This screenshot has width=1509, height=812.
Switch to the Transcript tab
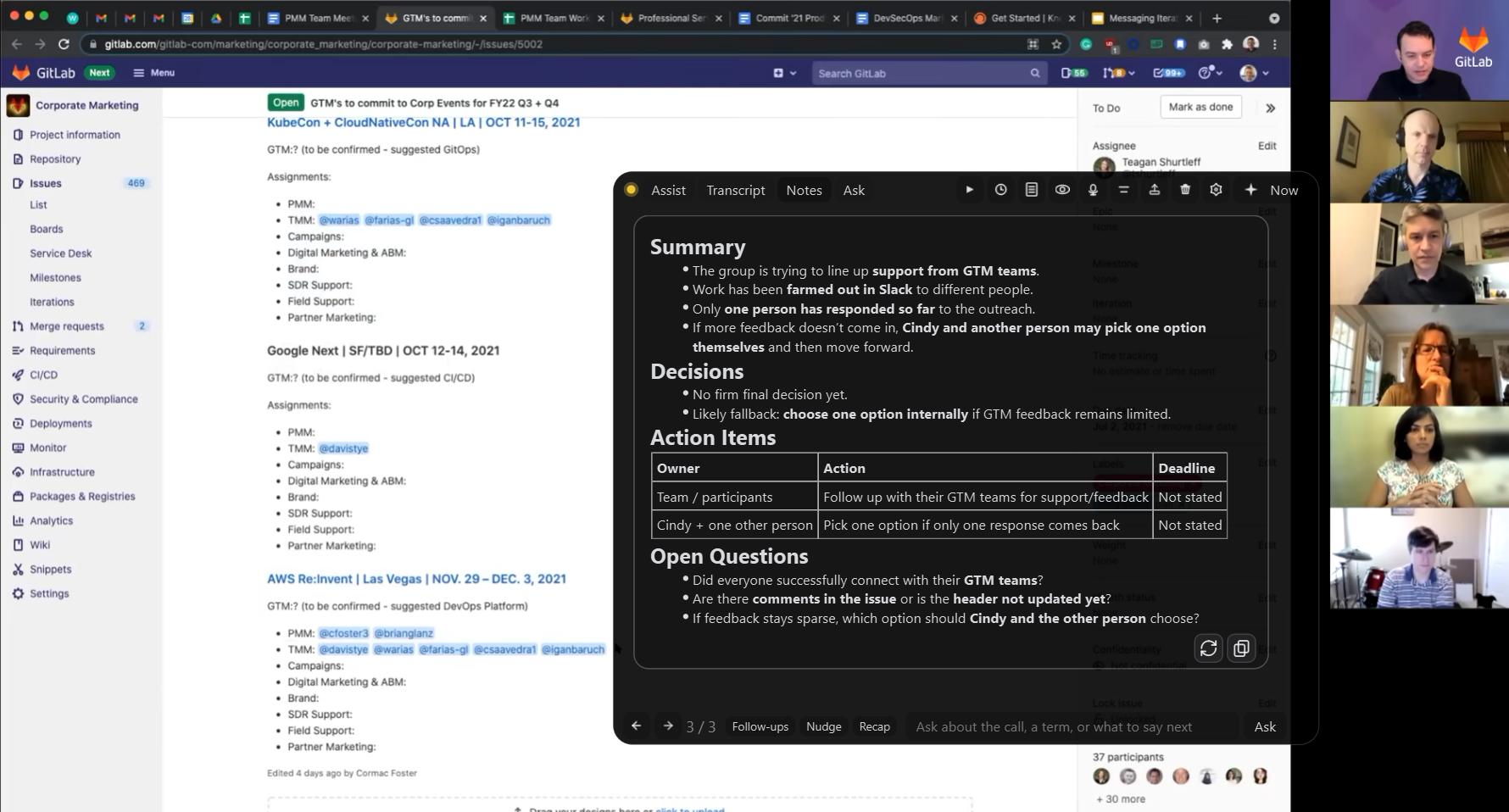click(x=736, y=191)
